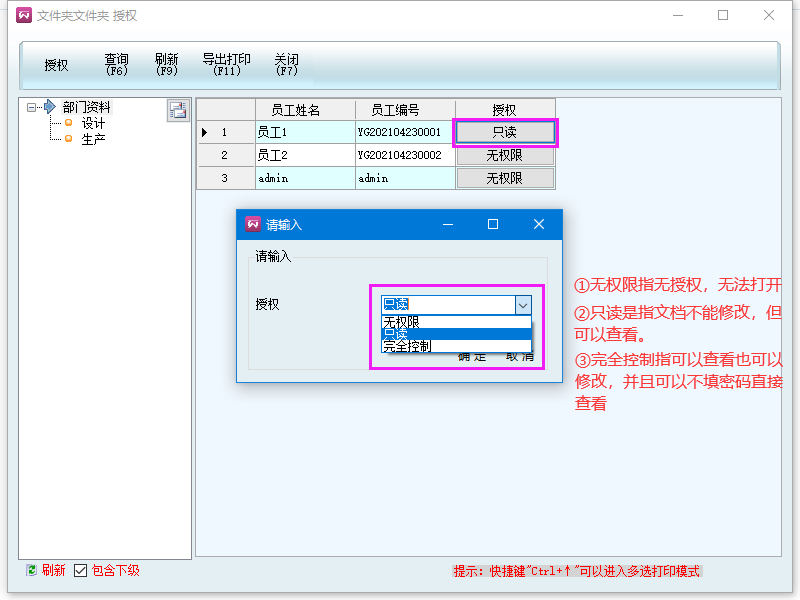Maximize the 请输入 dialog window
800x600 pixels.
[x=493, y=225]
